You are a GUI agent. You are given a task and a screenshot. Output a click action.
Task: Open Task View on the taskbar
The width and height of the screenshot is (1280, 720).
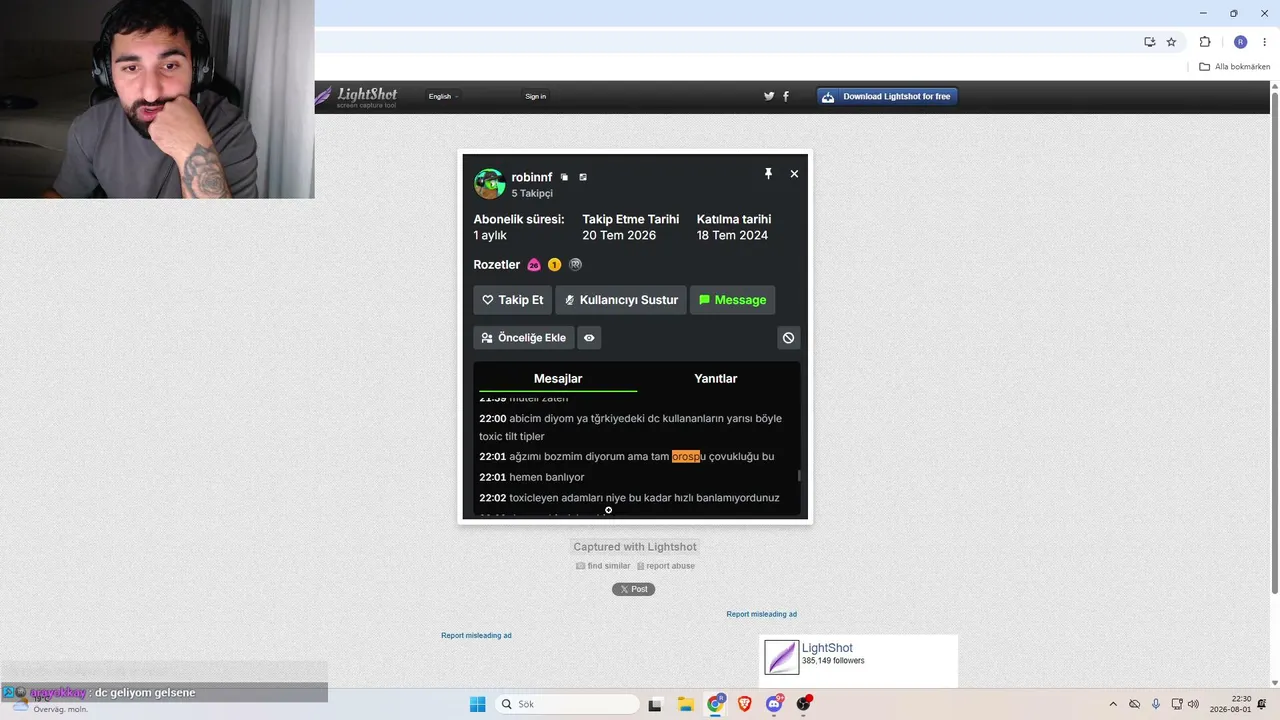(x=655, y=704)
